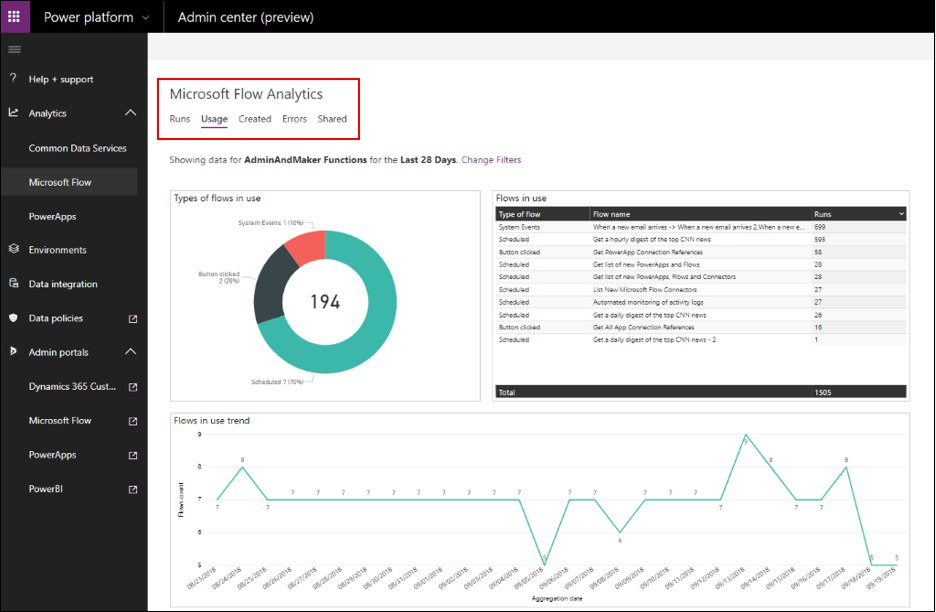The image size is (936, 612).
Task: Open the Created tab
Action: pos(255,119)
